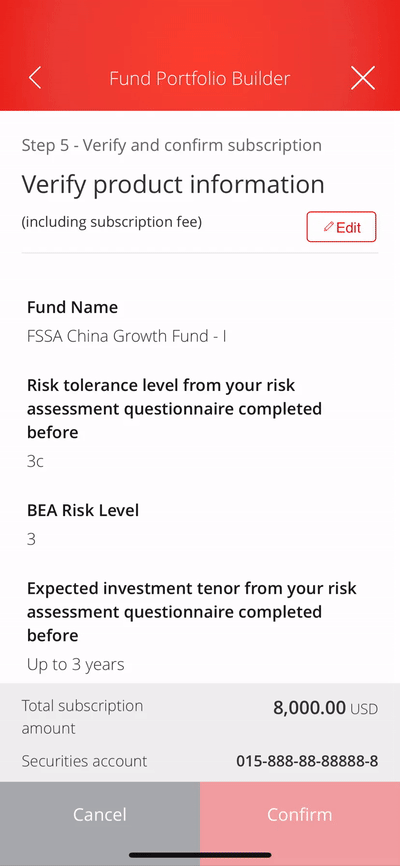Close the Fund Portfolio Builder with X
This screenshot has height=866, width=400.
[x=363, y=78]
